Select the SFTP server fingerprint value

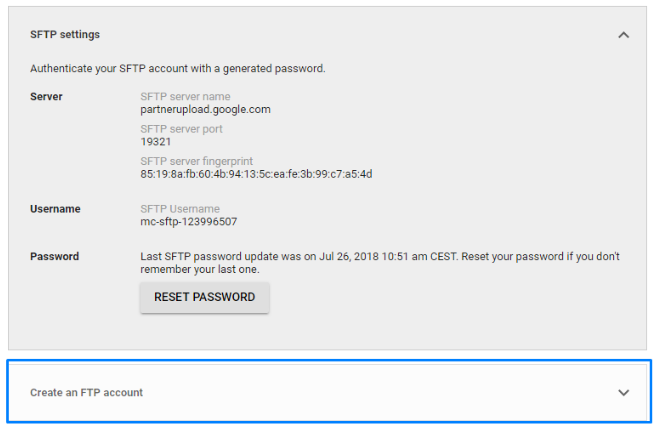click(256, 174)
